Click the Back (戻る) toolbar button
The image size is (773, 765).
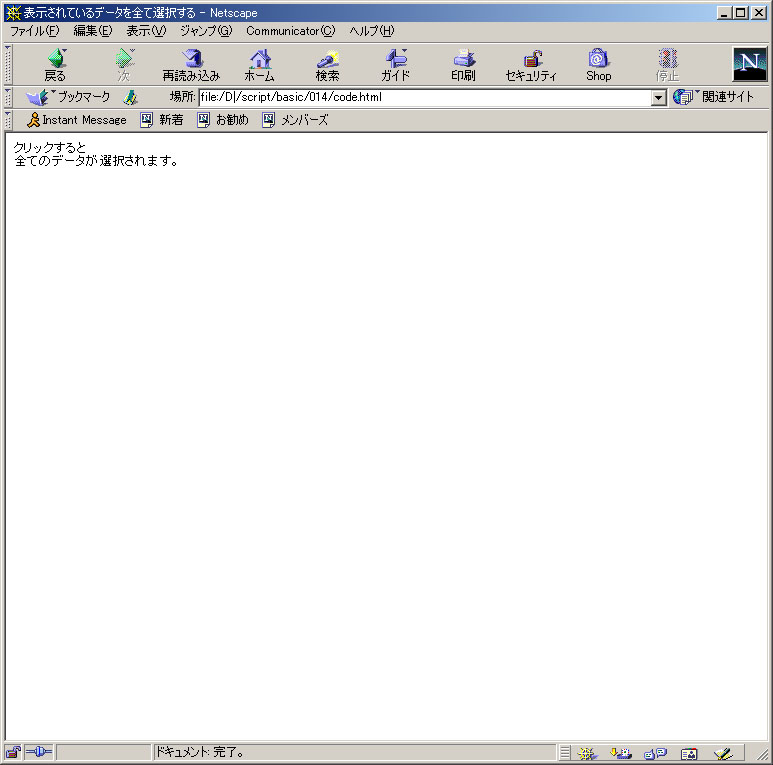click(55, 65)
